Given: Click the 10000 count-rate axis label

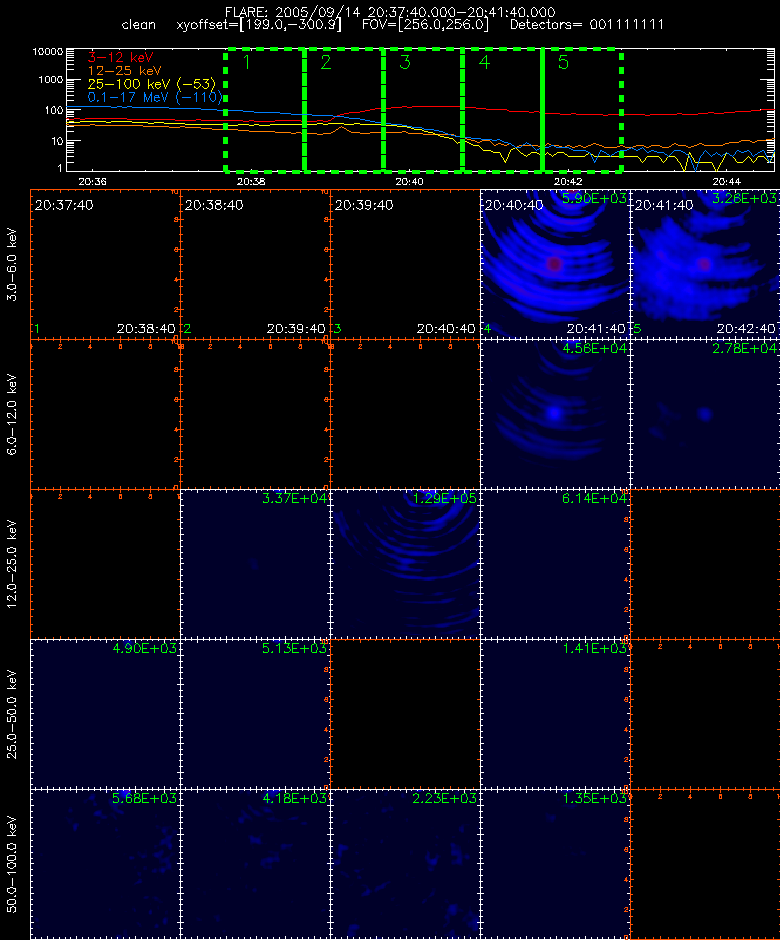Looking at the screenshot, I should tap(47, 52).
